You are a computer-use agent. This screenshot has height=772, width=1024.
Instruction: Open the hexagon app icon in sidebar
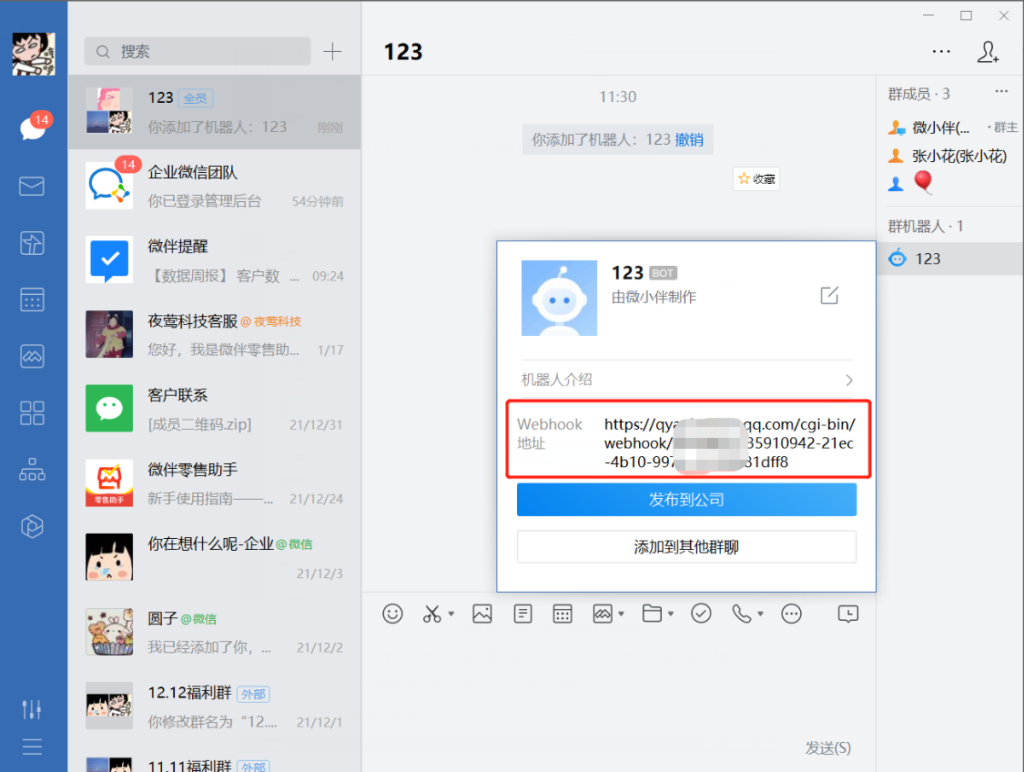tap(32, 526)
